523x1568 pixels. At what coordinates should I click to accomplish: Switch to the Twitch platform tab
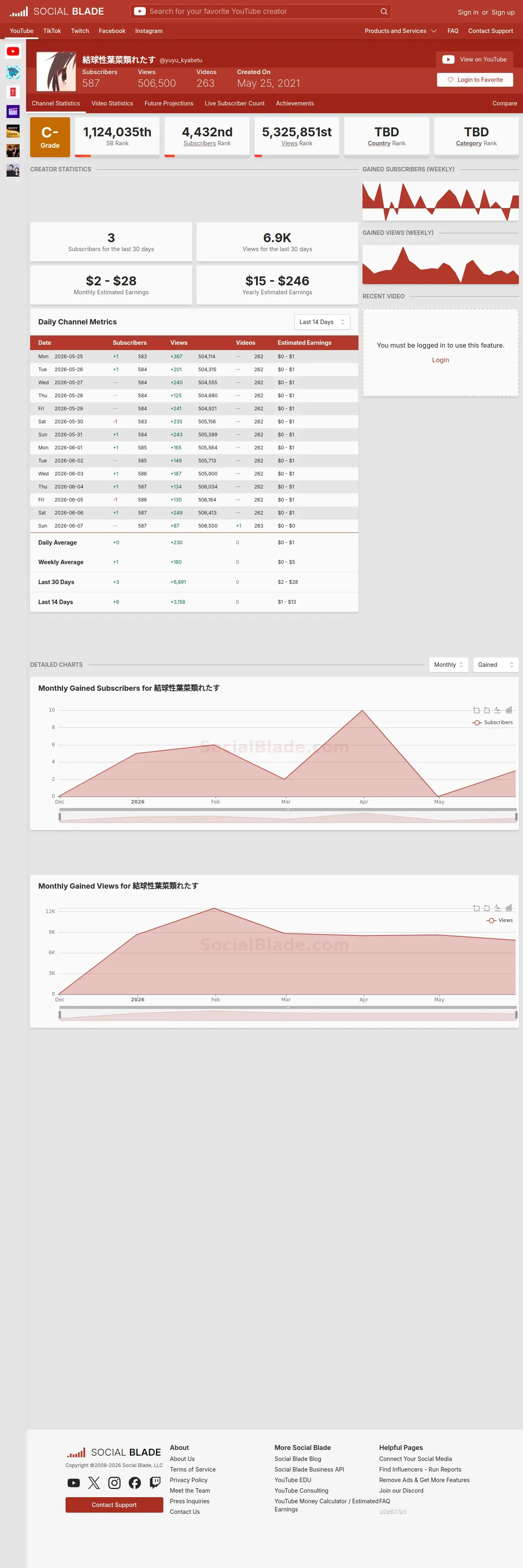80,31
